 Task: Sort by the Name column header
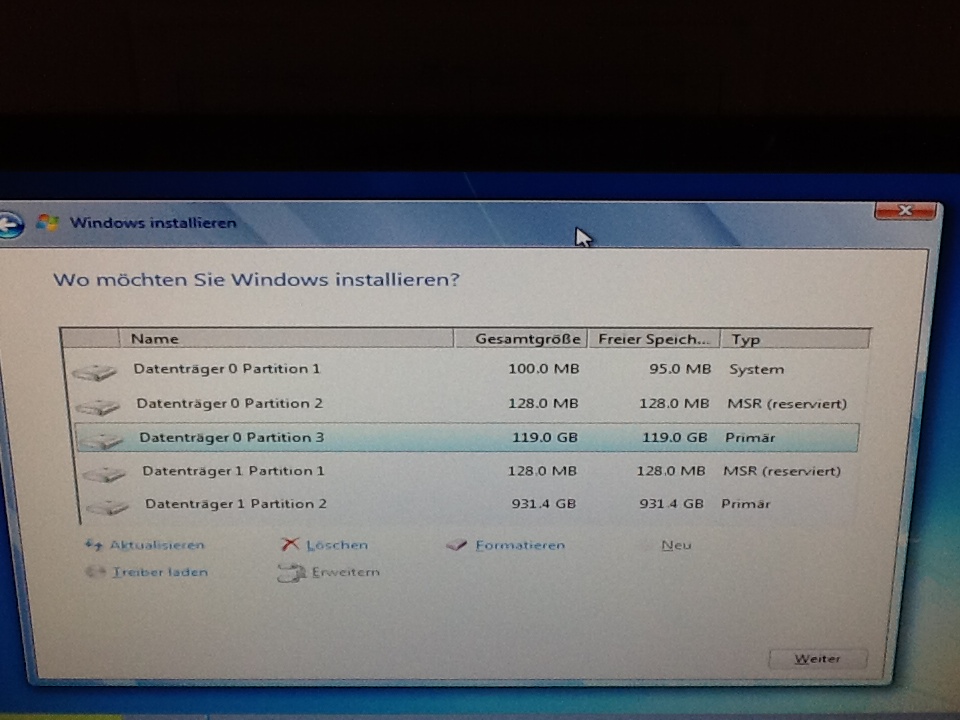point(286,339)
